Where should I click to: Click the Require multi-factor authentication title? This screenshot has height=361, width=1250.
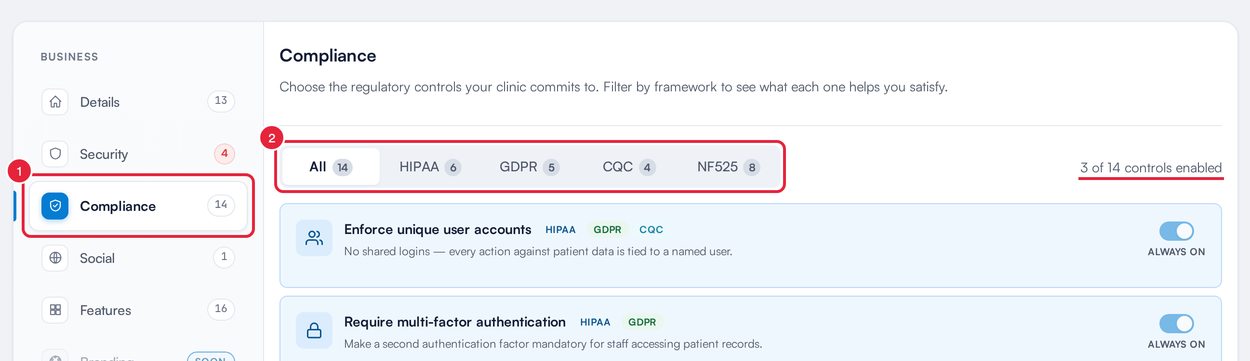pyautogui.click(x=455, y=322)
